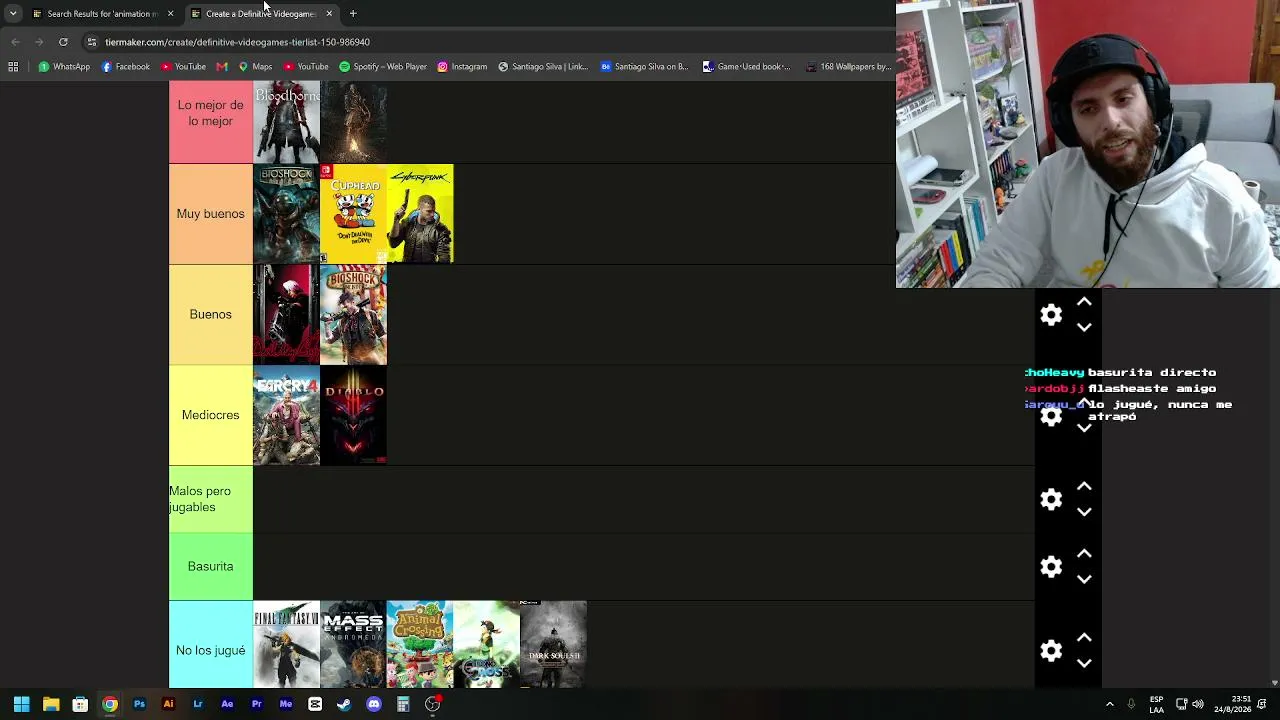Open the WhatsApp bookmark
Image resolution: width=1280 pixels, height=720 pixels.
tap(64, 67)
